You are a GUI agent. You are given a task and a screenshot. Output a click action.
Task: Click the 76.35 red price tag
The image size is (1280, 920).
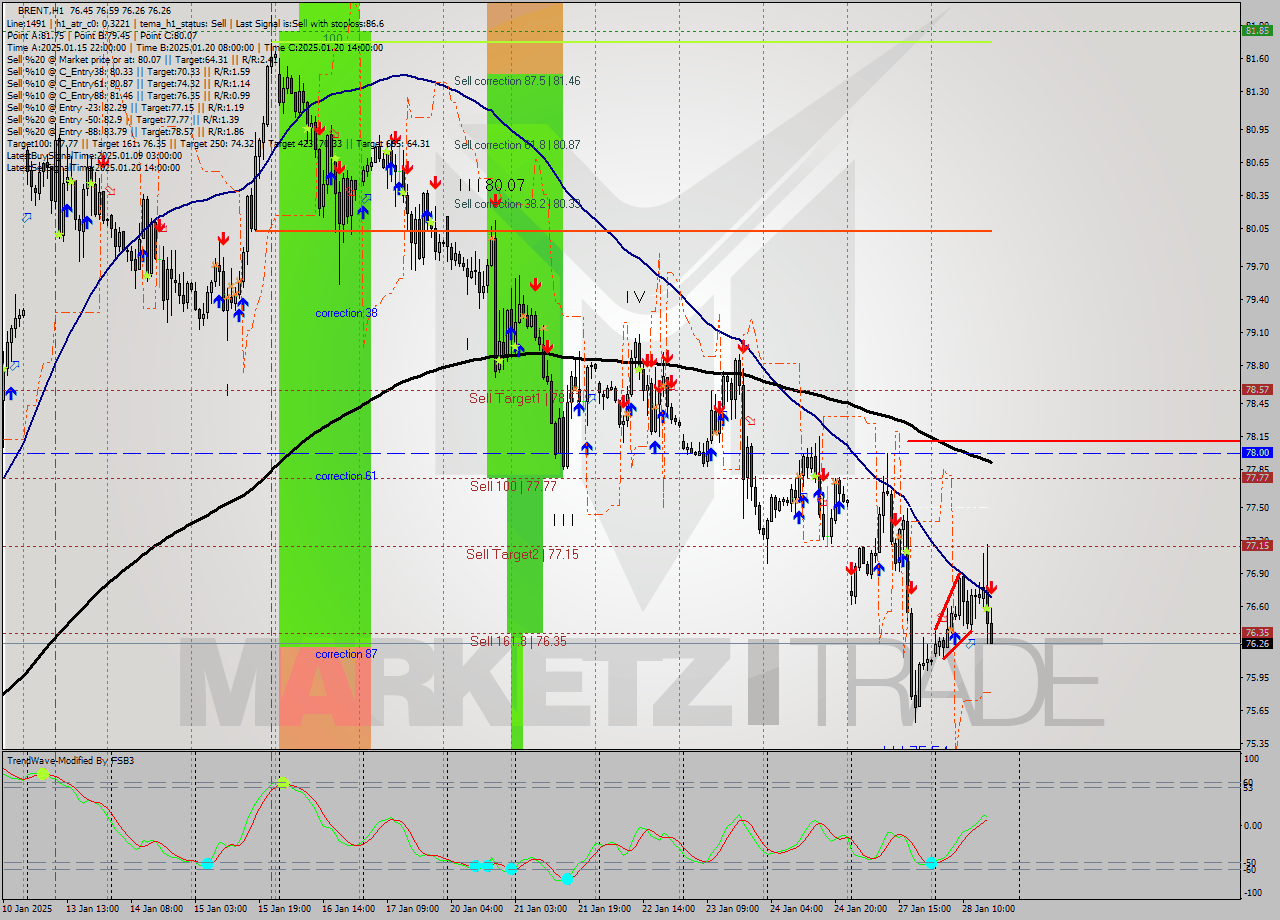pyautogui.click(x=1257, y=632)
